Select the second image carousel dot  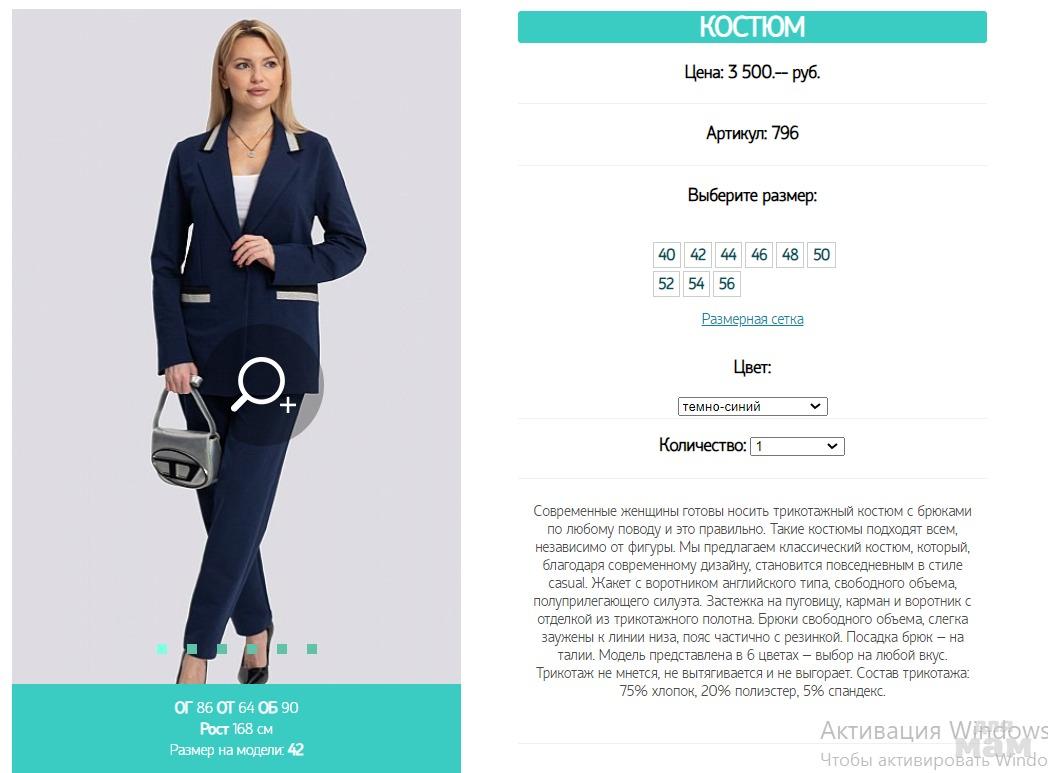(x=192, y=649)
